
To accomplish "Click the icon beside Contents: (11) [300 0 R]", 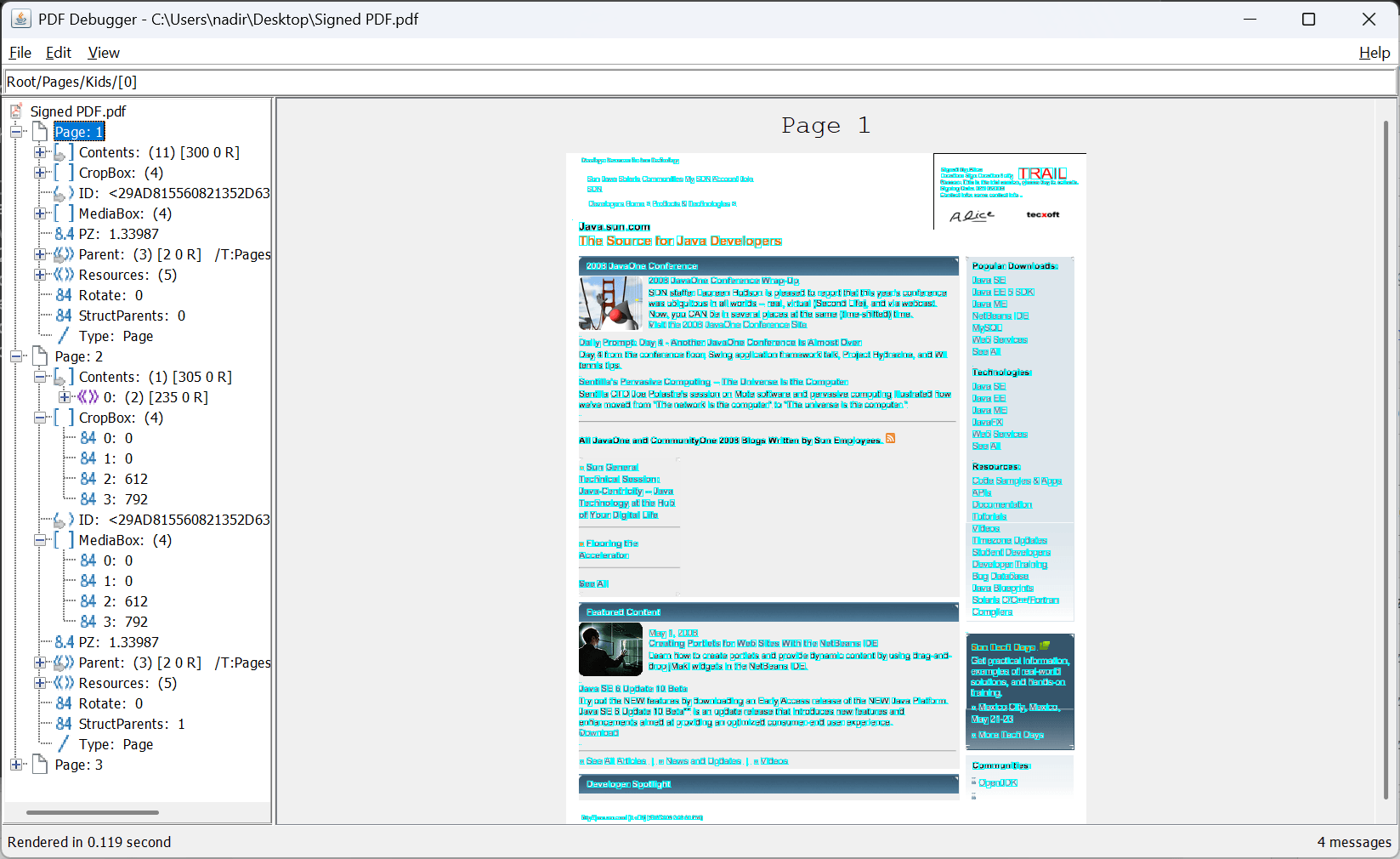I will point(64,152).
